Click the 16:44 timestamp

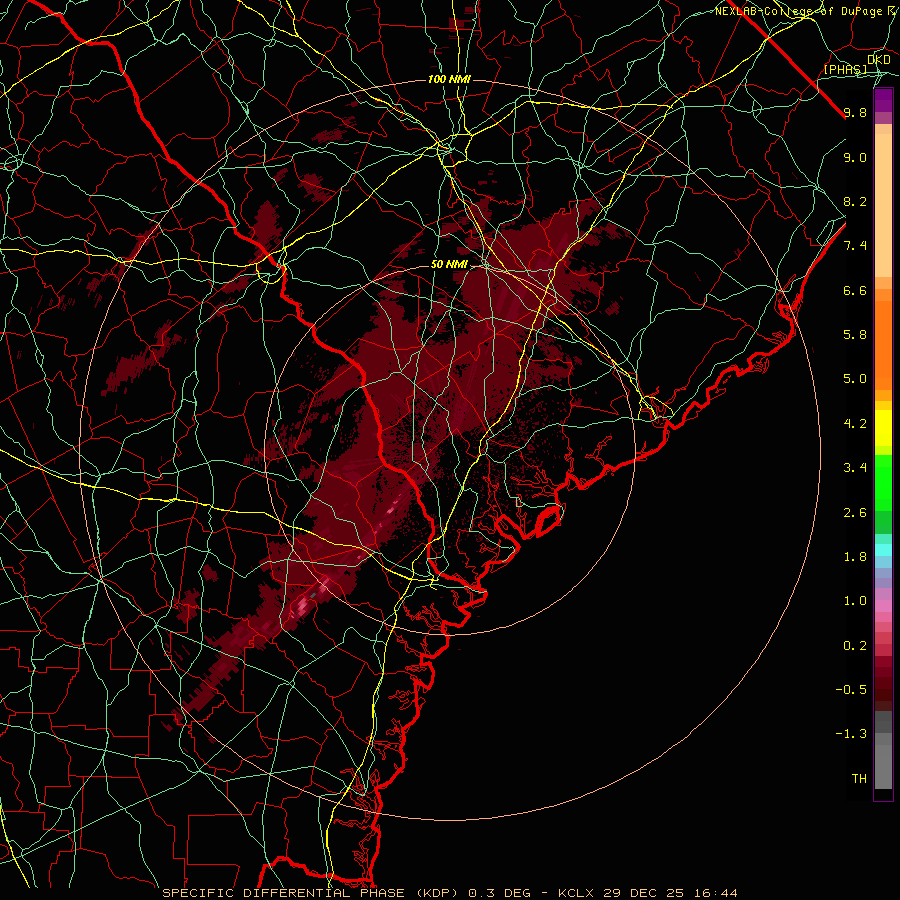tap(715, 893)
